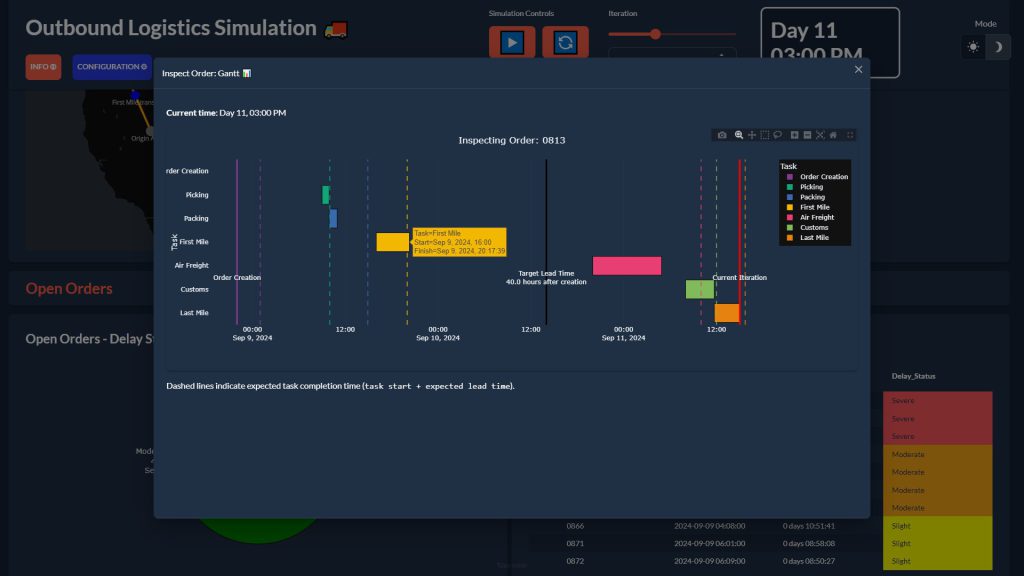
Task: Download the Gantt plot as PNG (camera icon)
Action: 722,135
